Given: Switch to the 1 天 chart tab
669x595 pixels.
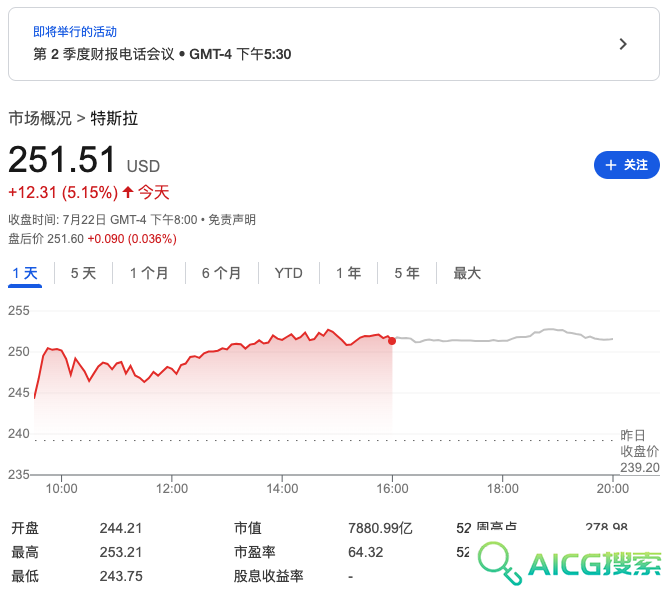Looking at the screenshot, I should tap(25, 273).
